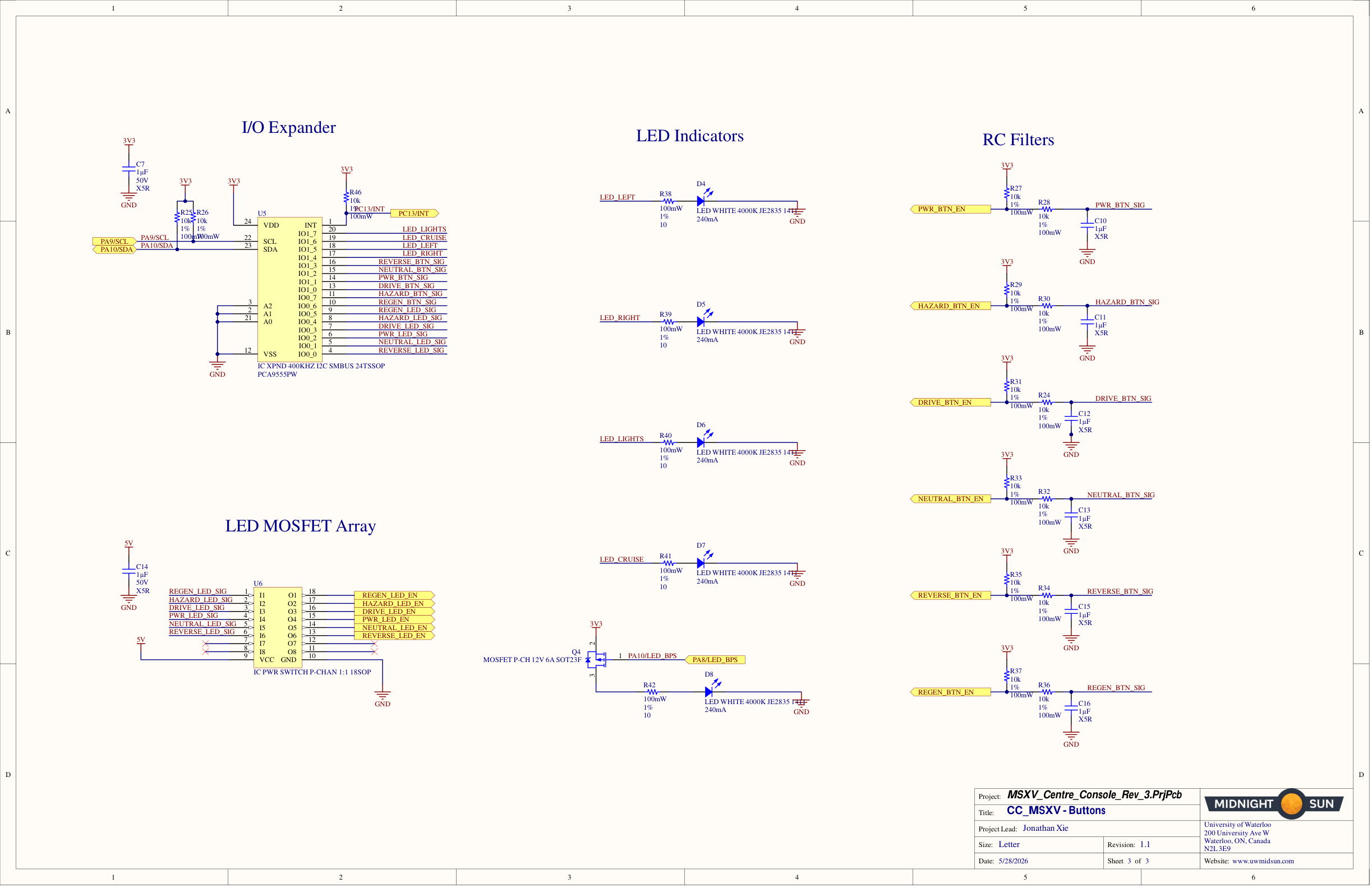Click the "RC Filters" section title
This screenshot has width=1372, height=888.
click(1018, 140)
